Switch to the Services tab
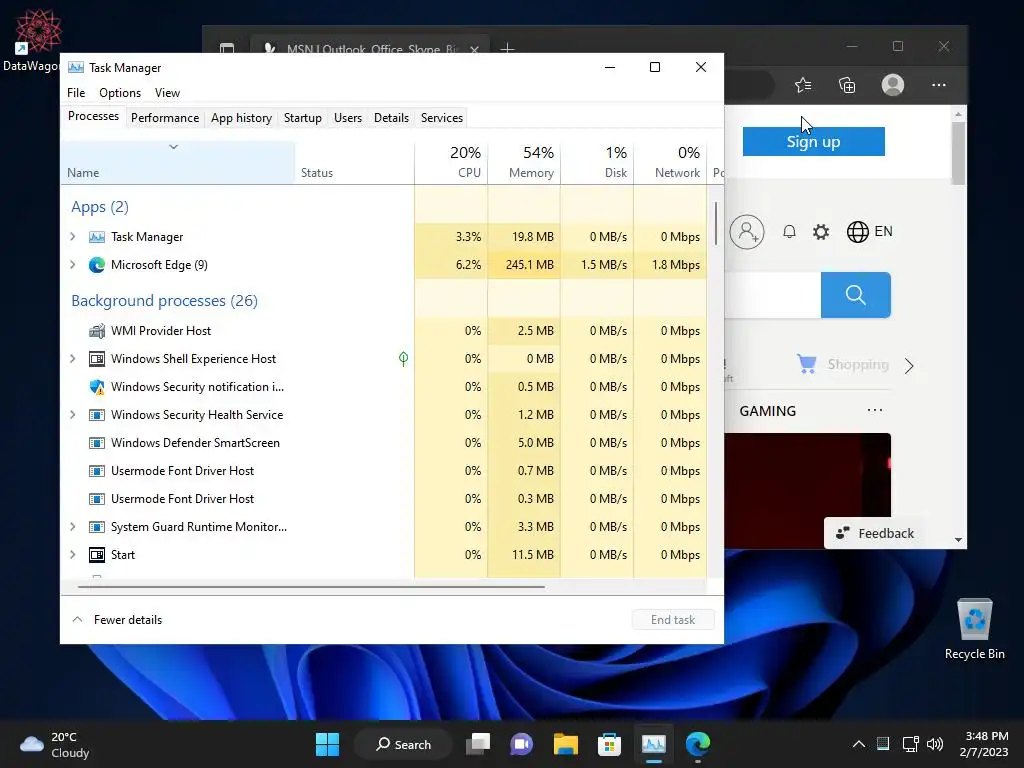The height and width of the screenshot is (768, 1024). point(441,118)
